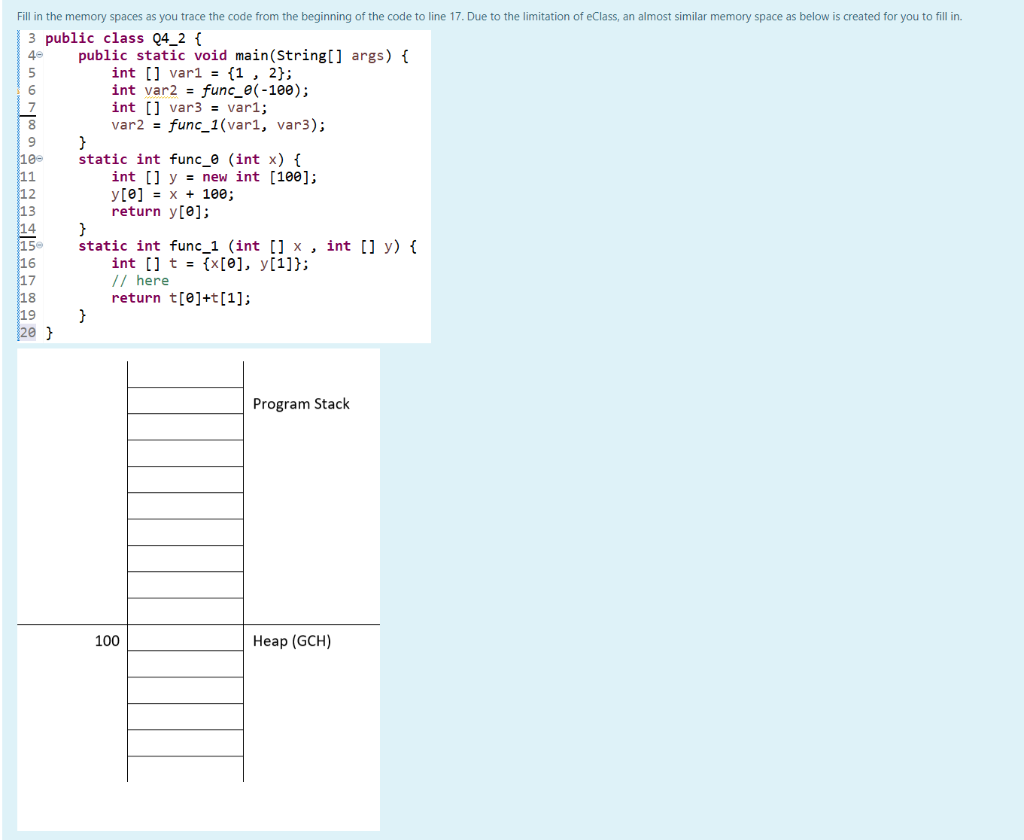Image resolution: width=1024 pixels, height=840 pixels.
Task: Click the closing brace on line 20
Action: pyautogui.click(x=49, y=332)
